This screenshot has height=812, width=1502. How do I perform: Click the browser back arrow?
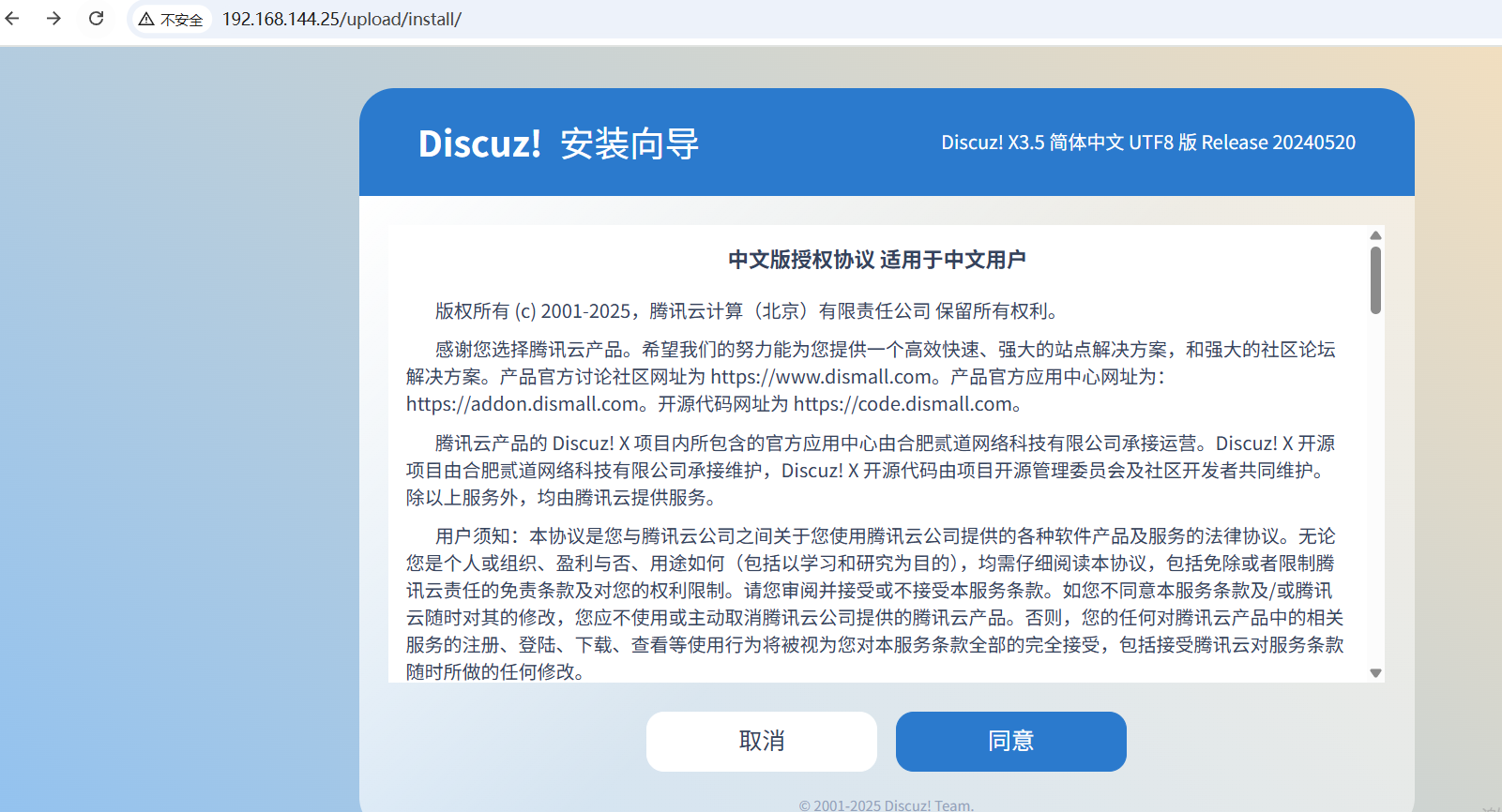(12, 18)
